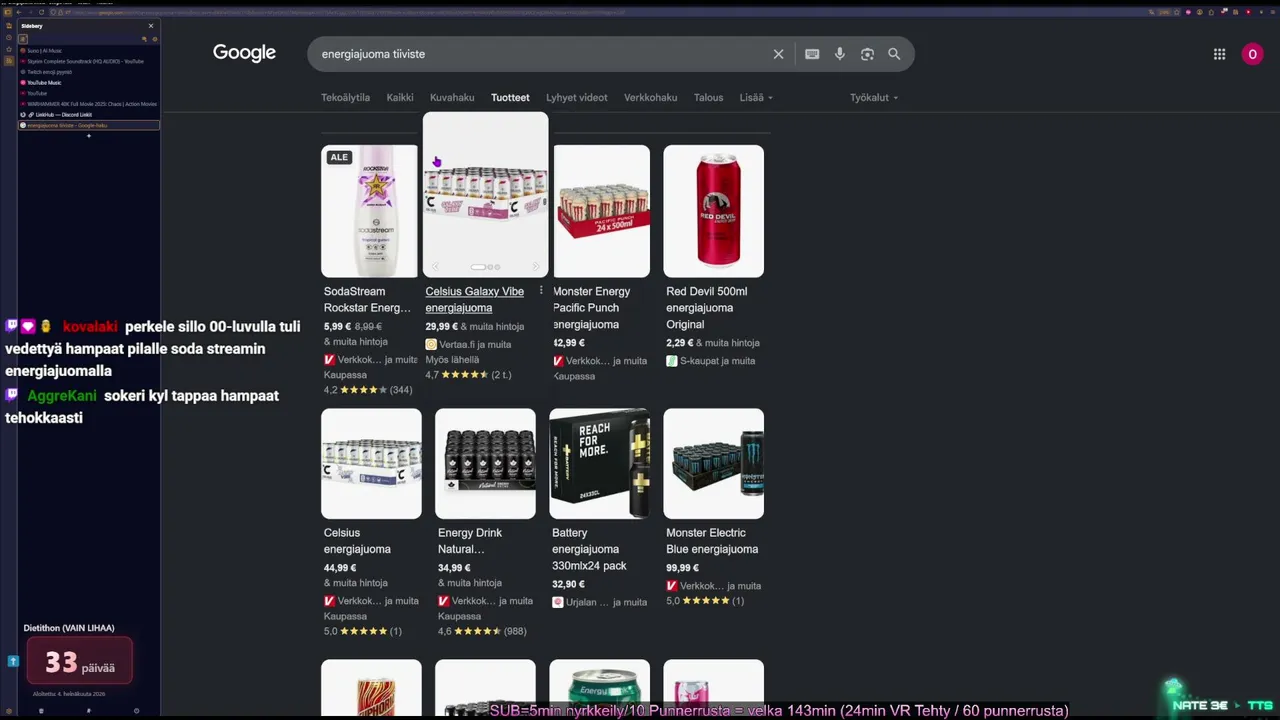Image resolution: width=1280 pixels, height=720 pixels.
Task: Show previous image of Celsius Galaxy Vibe
Action: pyautogui.click(x=435, y=267)
